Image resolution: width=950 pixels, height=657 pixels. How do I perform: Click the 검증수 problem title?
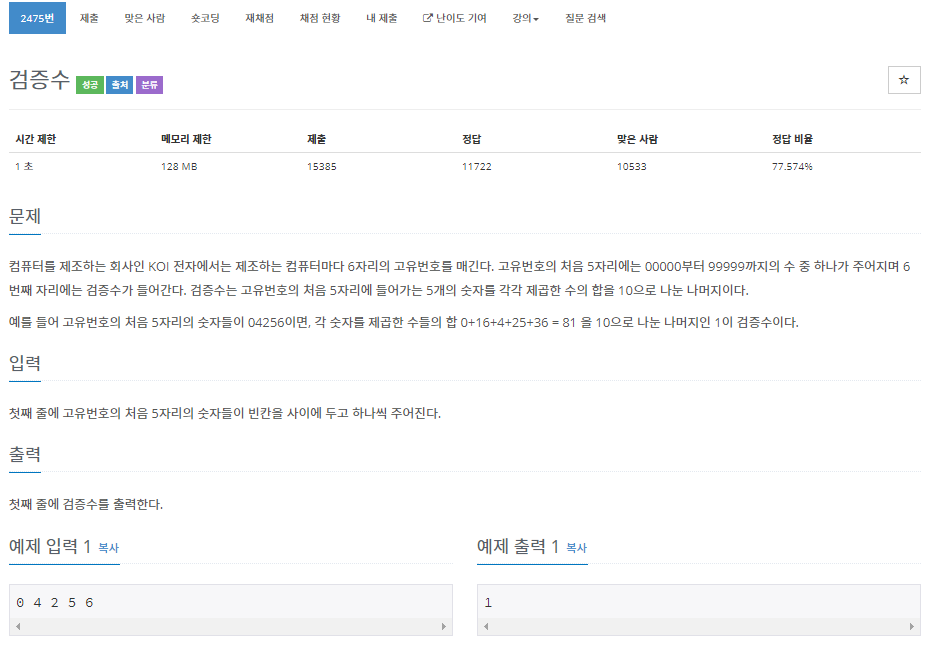click(39, 80)
